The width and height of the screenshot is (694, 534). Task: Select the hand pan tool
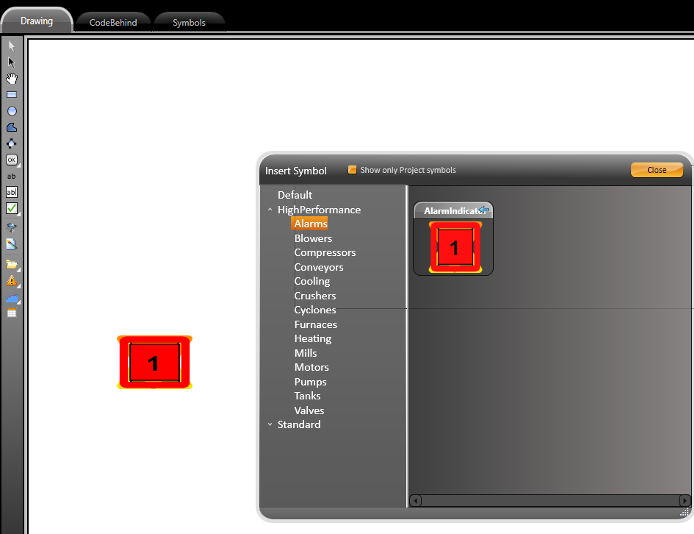coord(12,78)
